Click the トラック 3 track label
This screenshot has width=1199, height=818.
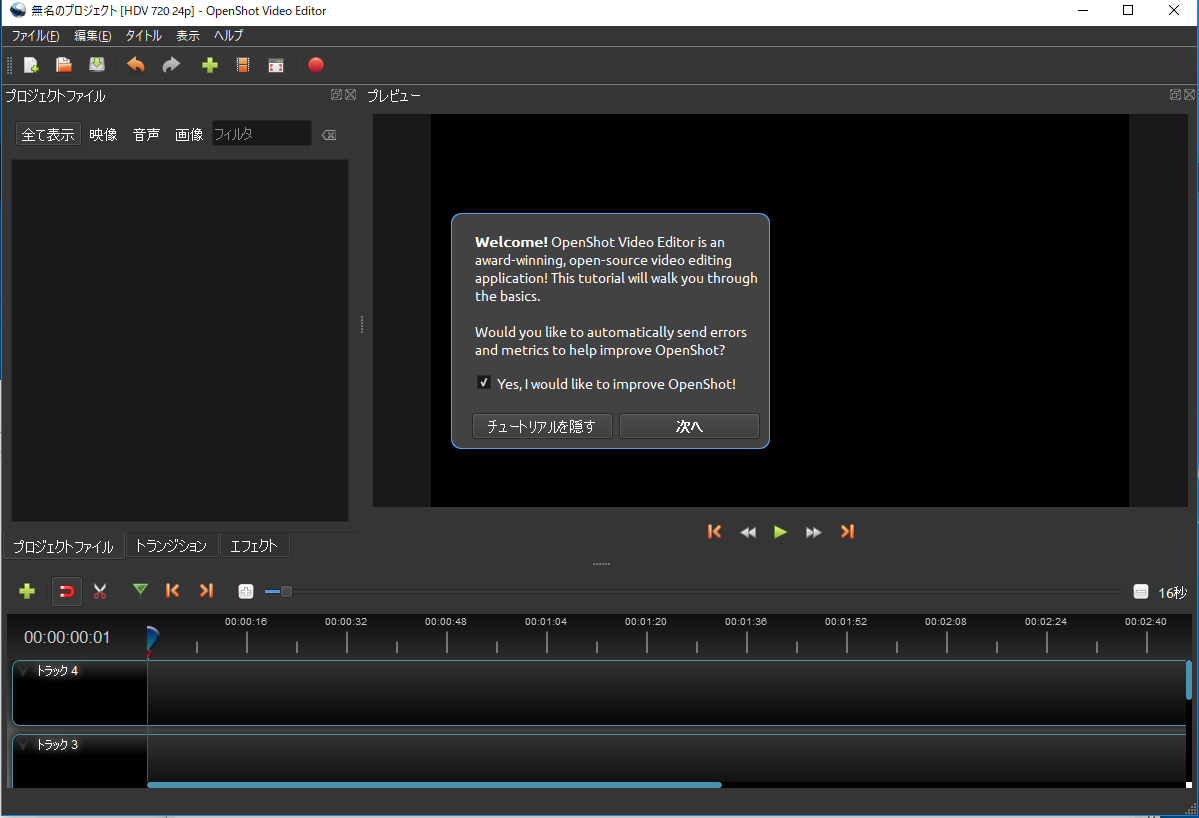pyautogui.click(x=57, y=745)
